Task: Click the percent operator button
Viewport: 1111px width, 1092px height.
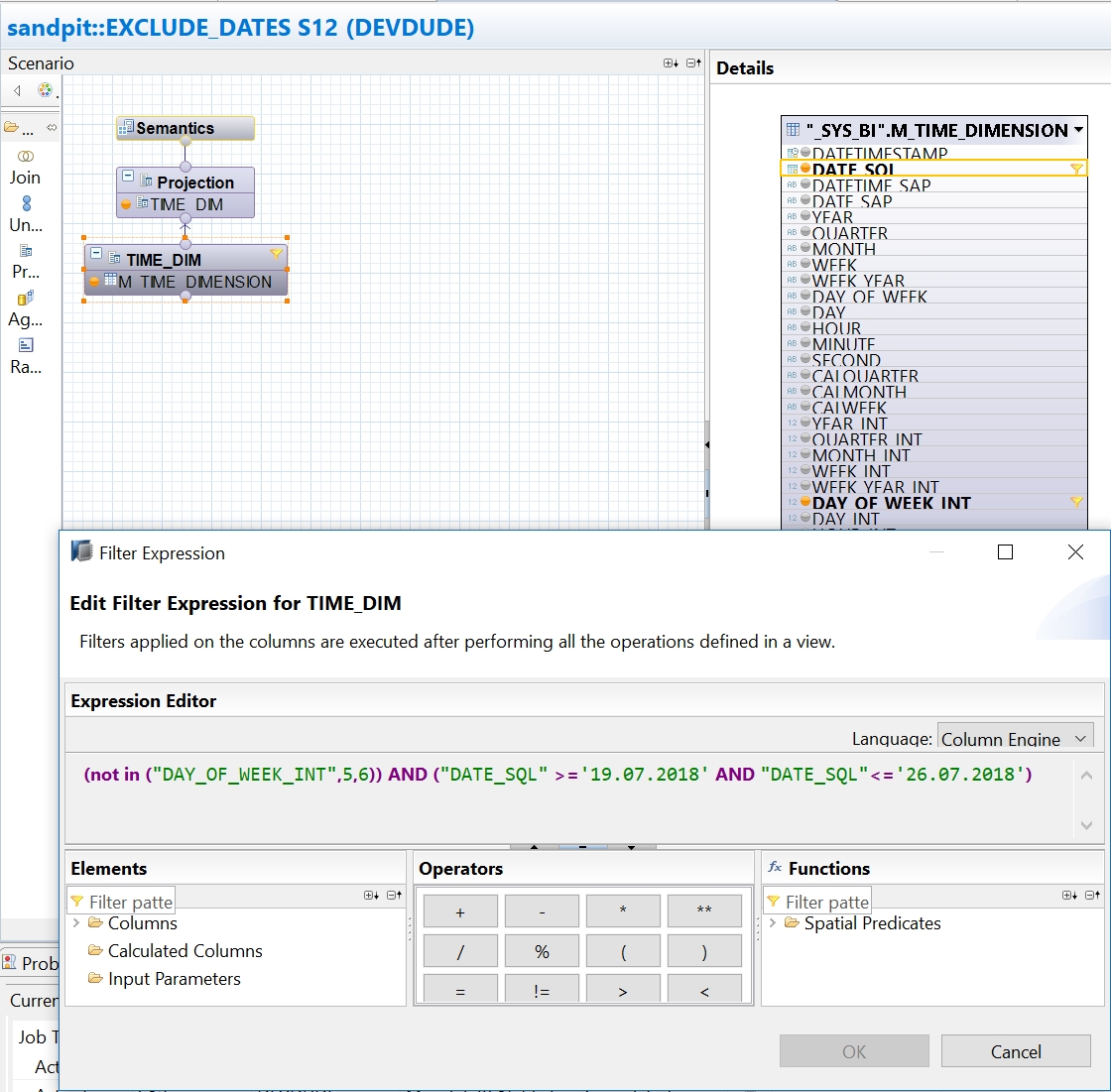Action: [542, 951]
